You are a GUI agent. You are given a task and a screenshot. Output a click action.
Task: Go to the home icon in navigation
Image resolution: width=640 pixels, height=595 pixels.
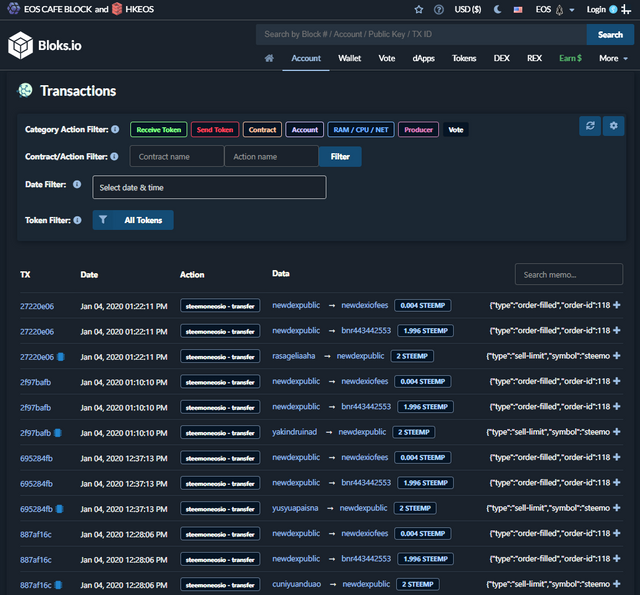(x=269, y=58)
